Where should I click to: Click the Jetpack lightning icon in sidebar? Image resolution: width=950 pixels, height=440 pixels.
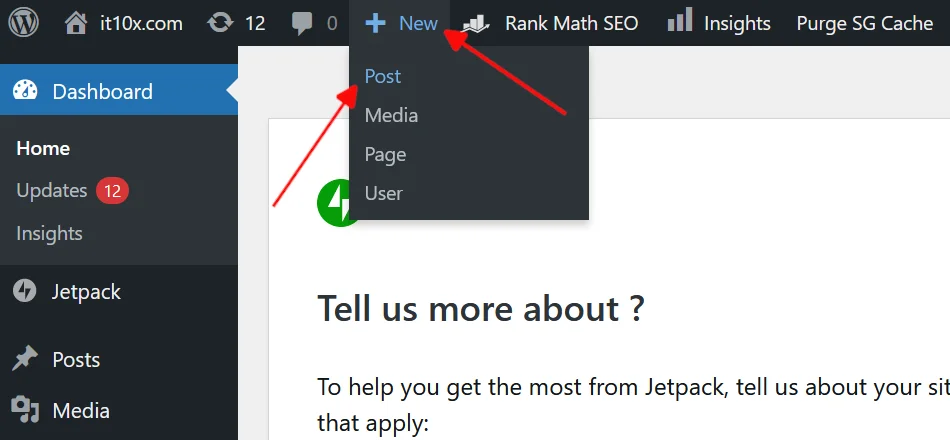pyautogui.click(x=25, y=291)
